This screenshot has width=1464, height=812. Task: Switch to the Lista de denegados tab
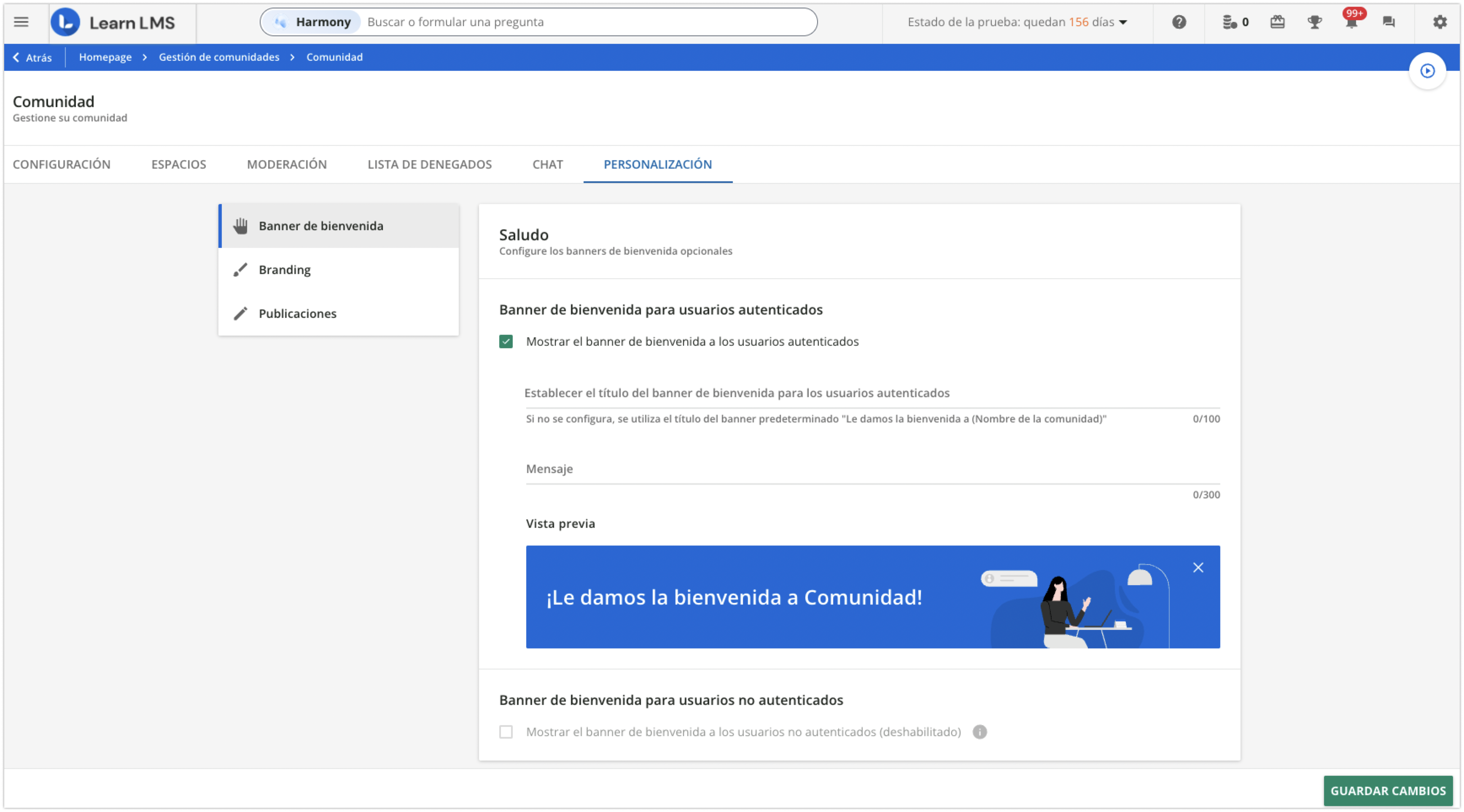(x=429, y=164)
